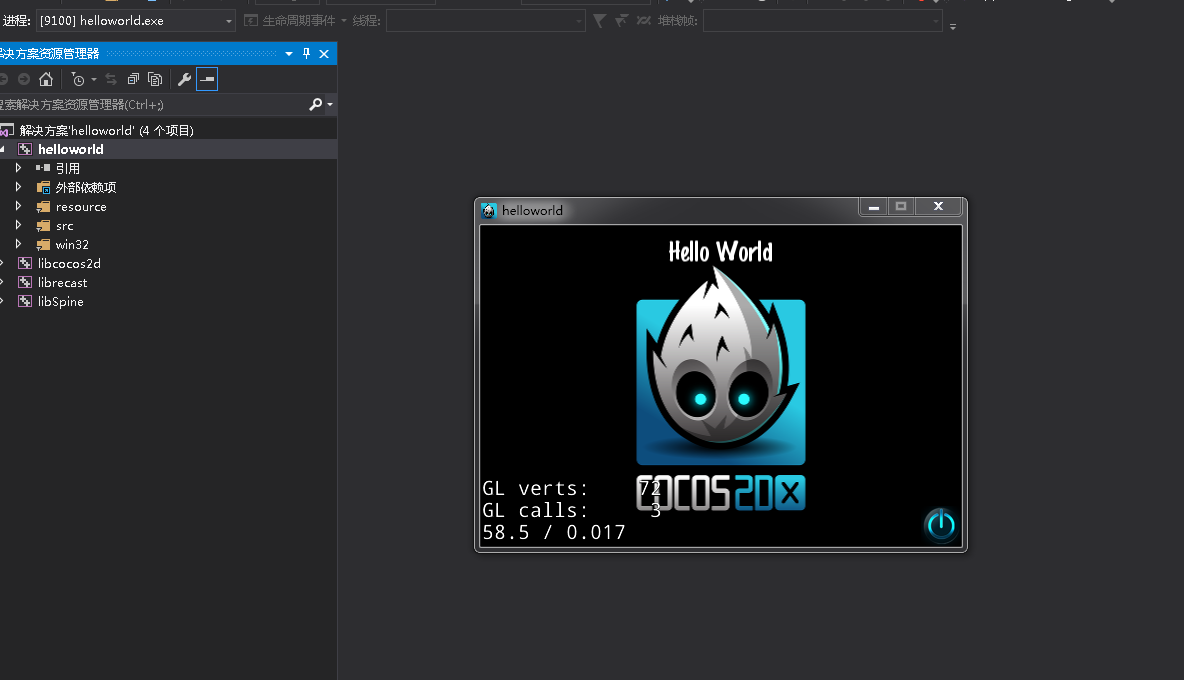Click the cyan power button in the game window
Image resolution: width=1184 pixels, height=680 pixels.
(x=940, y=524)
